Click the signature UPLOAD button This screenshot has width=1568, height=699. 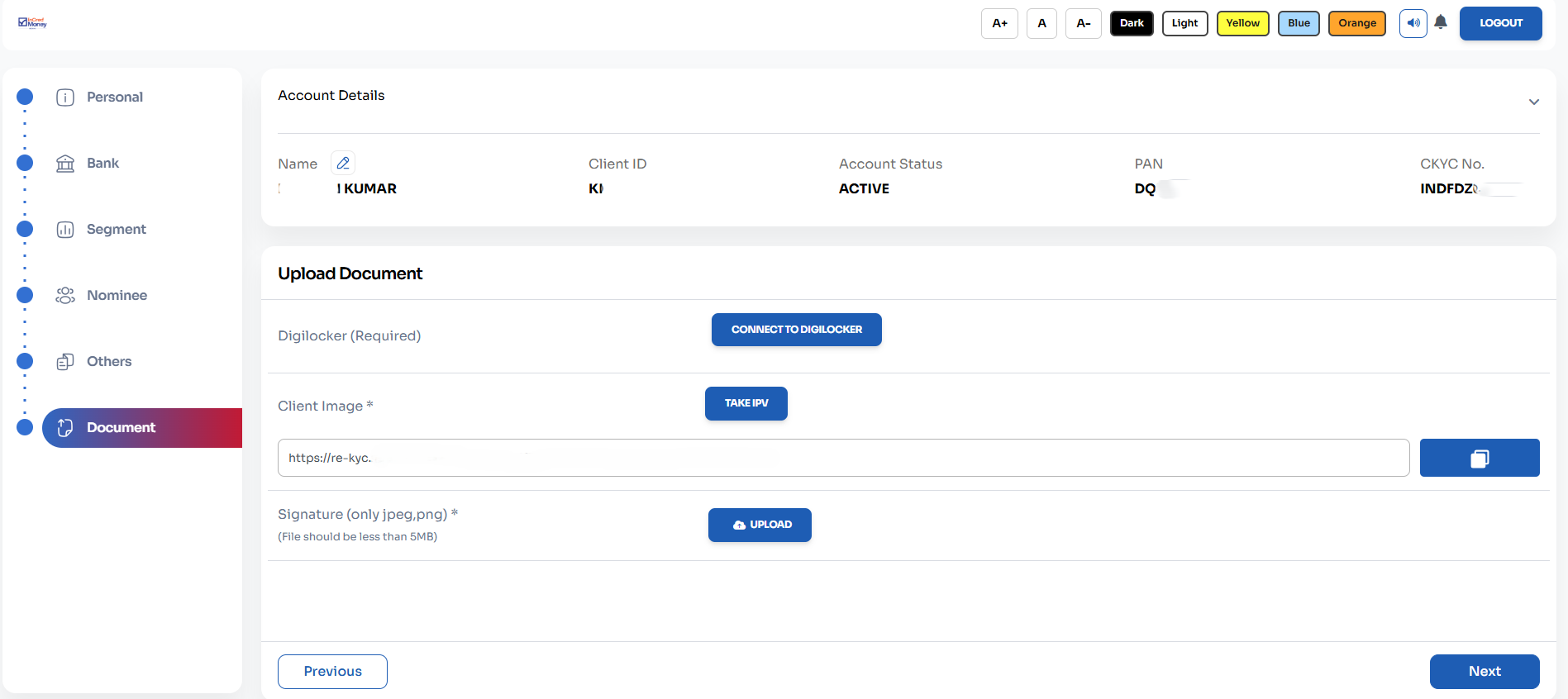point(760,525)
